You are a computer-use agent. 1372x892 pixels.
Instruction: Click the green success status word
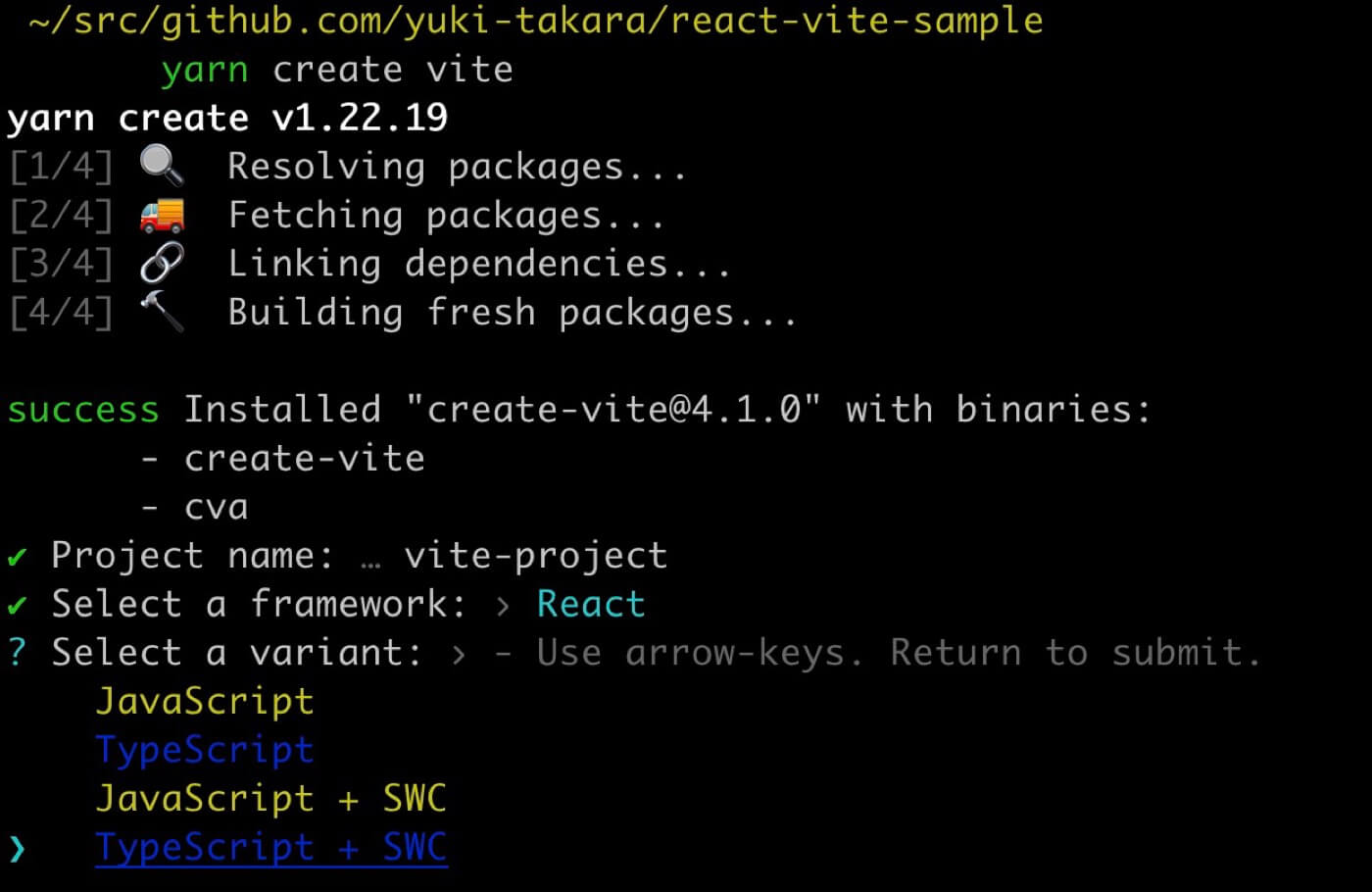tap(83, 410)
